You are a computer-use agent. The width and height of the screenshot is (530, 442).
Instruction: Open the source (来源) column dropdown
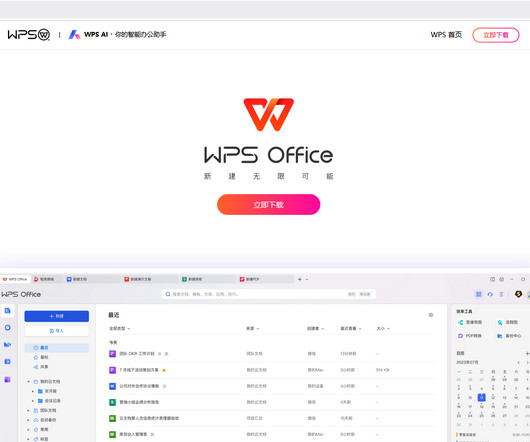coord(252,328)
